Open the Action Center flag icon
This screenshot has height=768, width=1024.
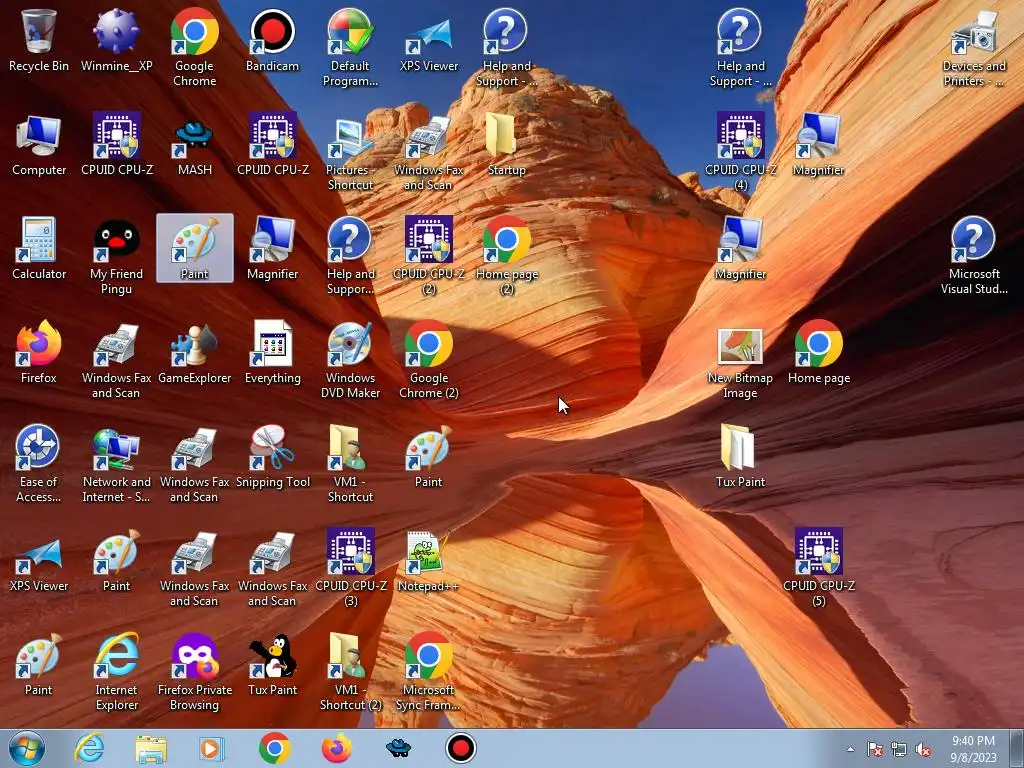click(874, 749)
